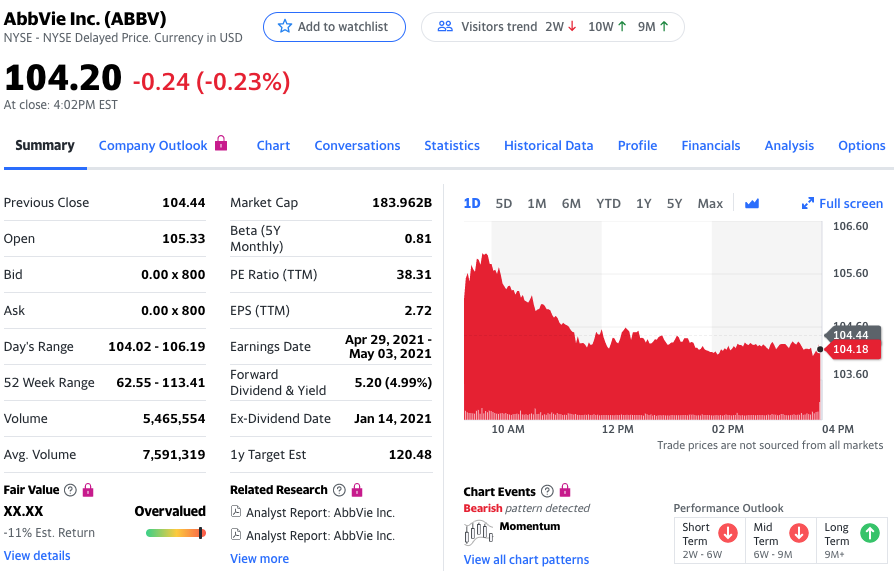Click the Fair Value overvalued gradient bar
894x571 pixels.
coord(176,533)
